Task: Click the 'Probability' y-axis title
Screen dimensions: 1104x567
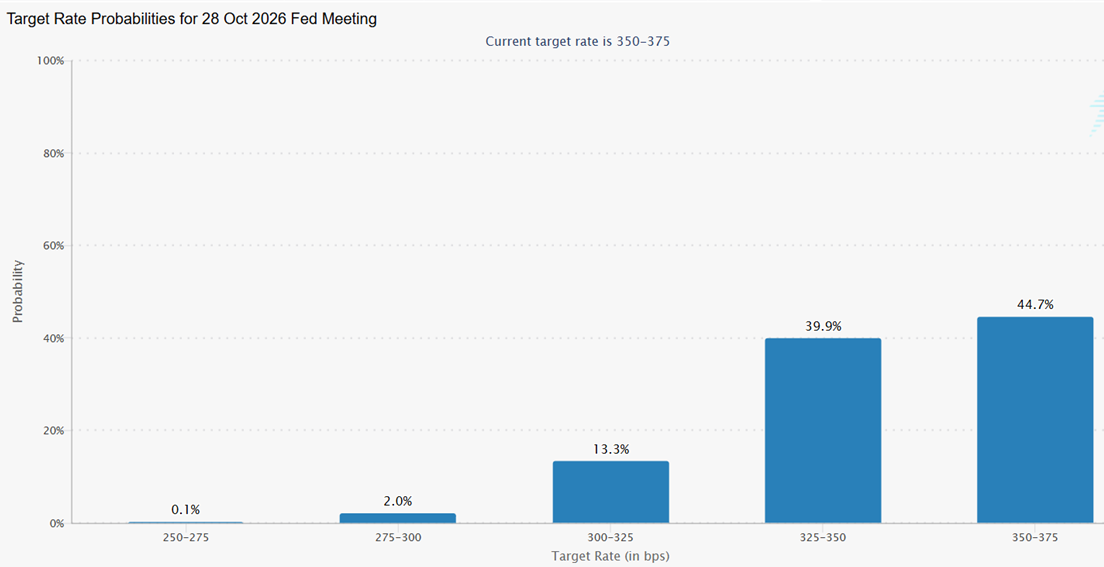Action: [x=17, y=291]
